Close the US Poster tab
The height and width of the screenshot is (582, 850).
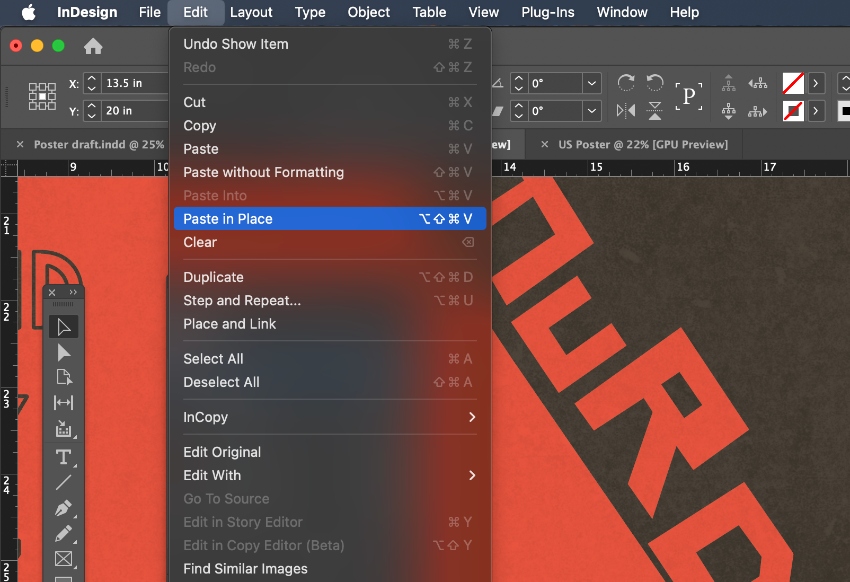pyautogui.click(x=545, y=144)
